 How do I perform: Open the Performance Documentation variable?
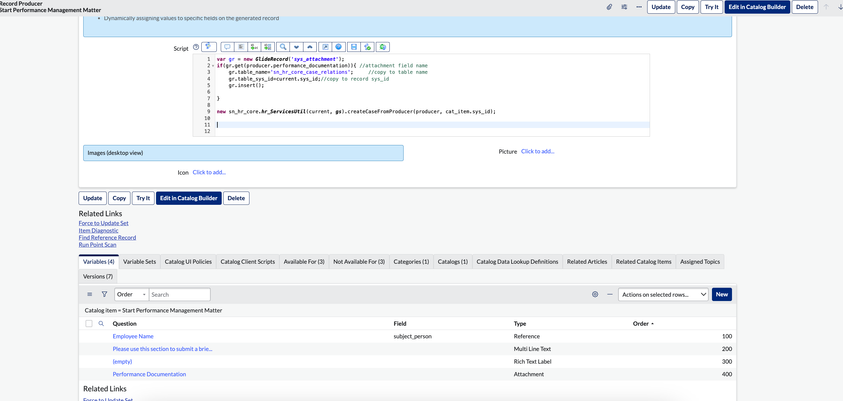149,374
